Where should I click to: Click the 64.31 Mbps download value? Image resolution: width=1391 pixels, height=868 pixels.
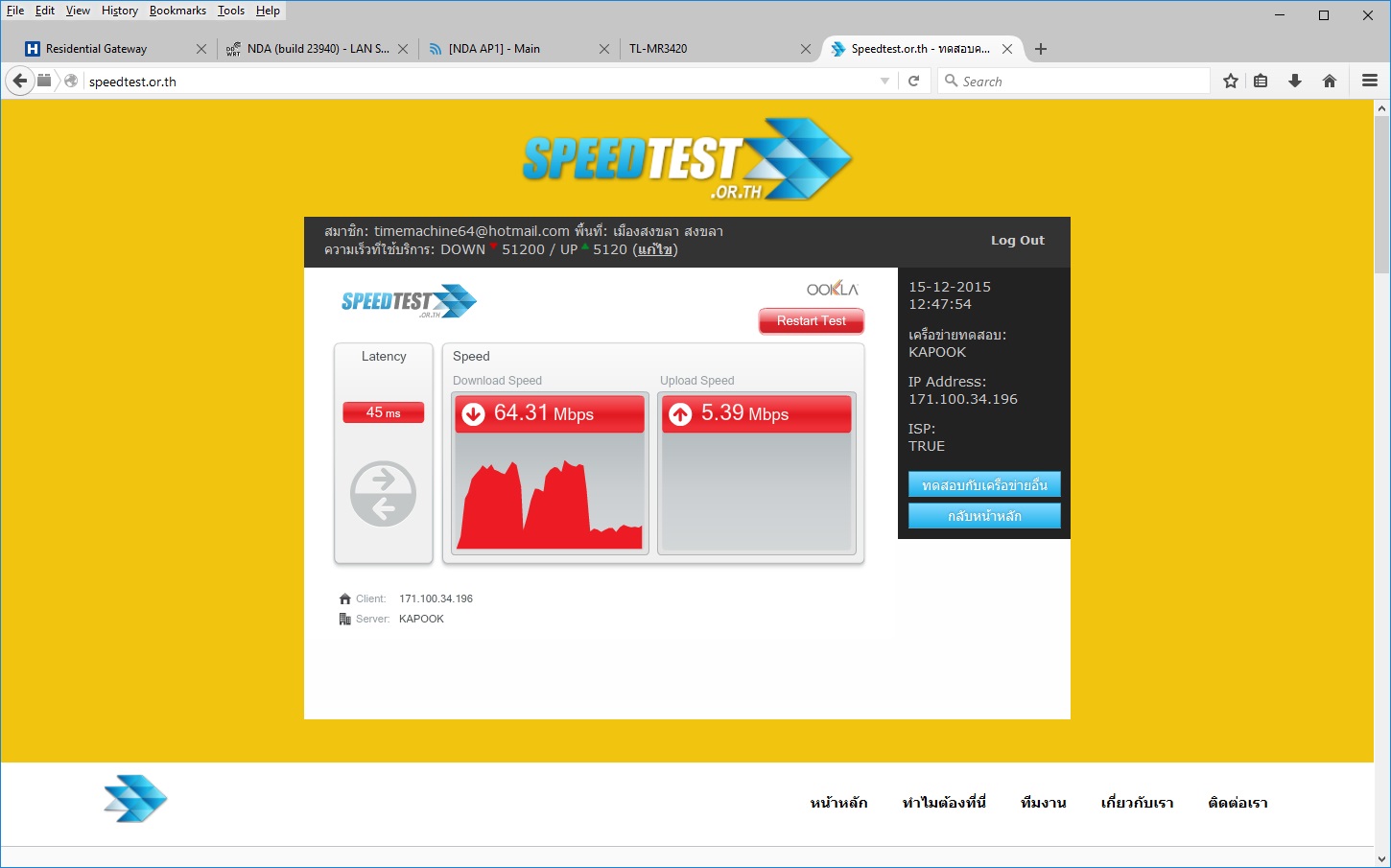click(x=544, y=413)
